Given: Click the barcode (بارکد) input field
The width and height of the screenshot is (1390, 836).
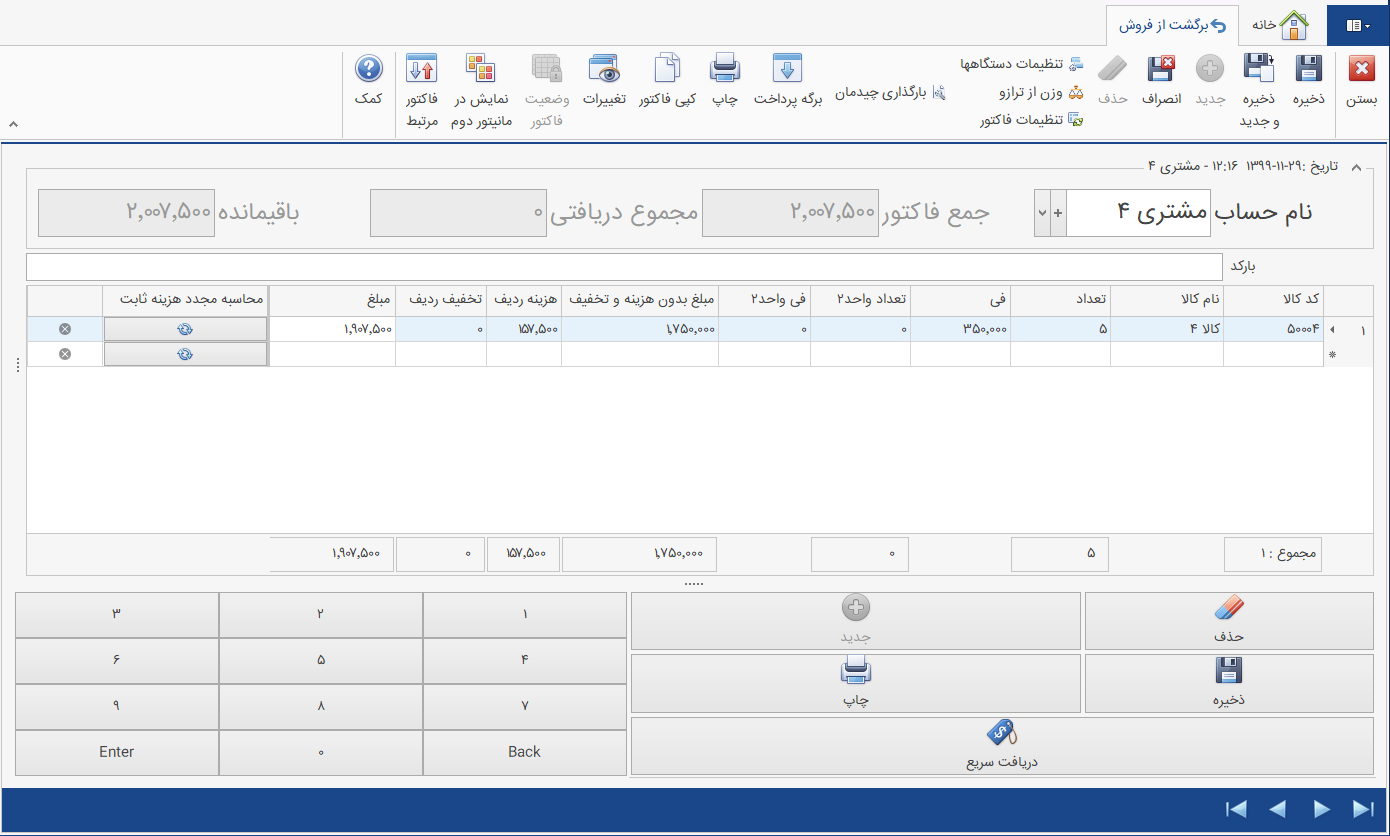Looking at the screenshot, I should [623, 267].
